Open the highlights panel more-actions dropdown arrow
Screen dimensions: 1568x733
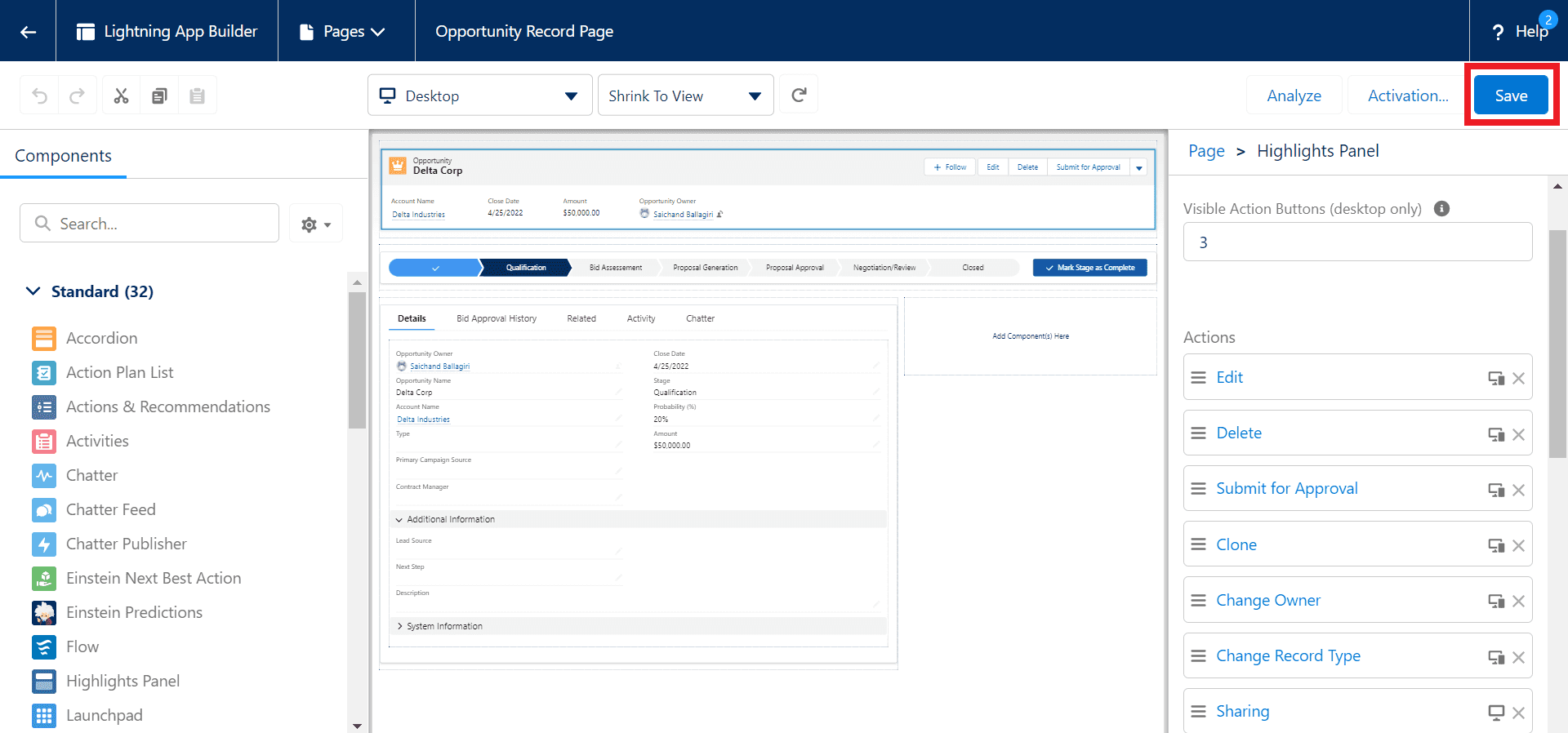point(1139,167)
